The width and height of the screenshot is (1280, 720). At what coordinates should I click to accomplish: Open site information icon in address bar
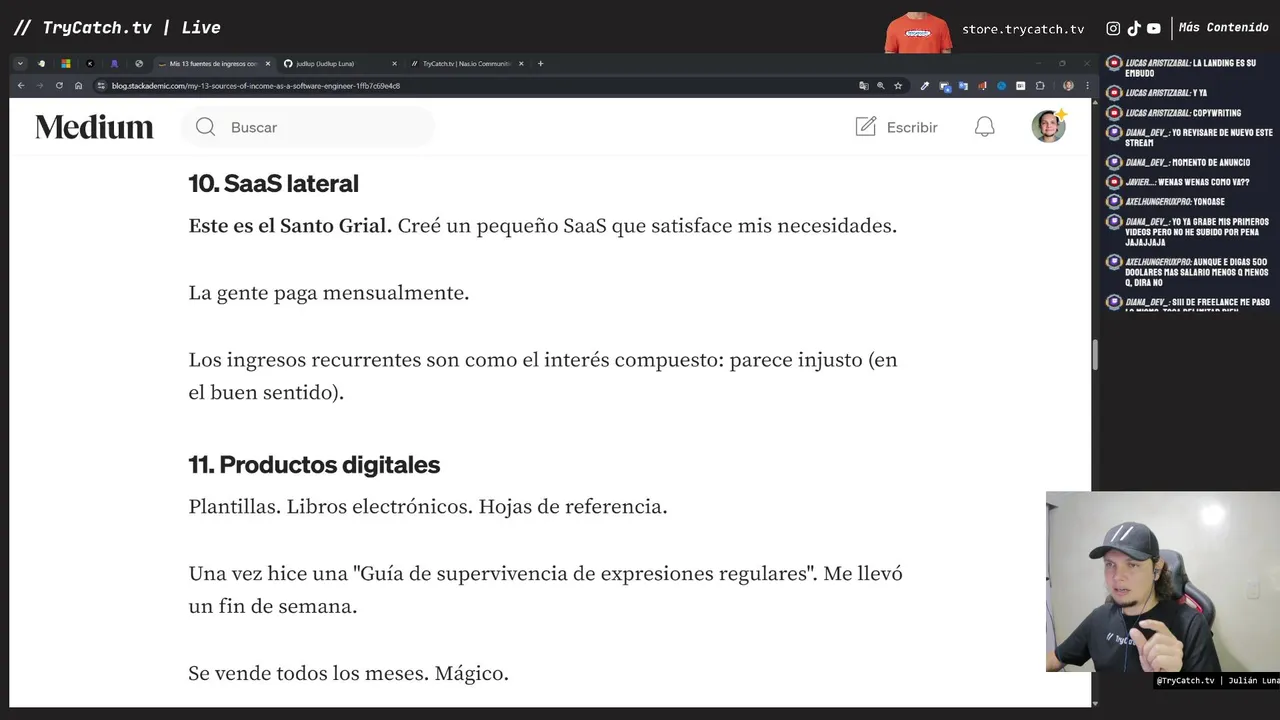[x=101, y=86]
